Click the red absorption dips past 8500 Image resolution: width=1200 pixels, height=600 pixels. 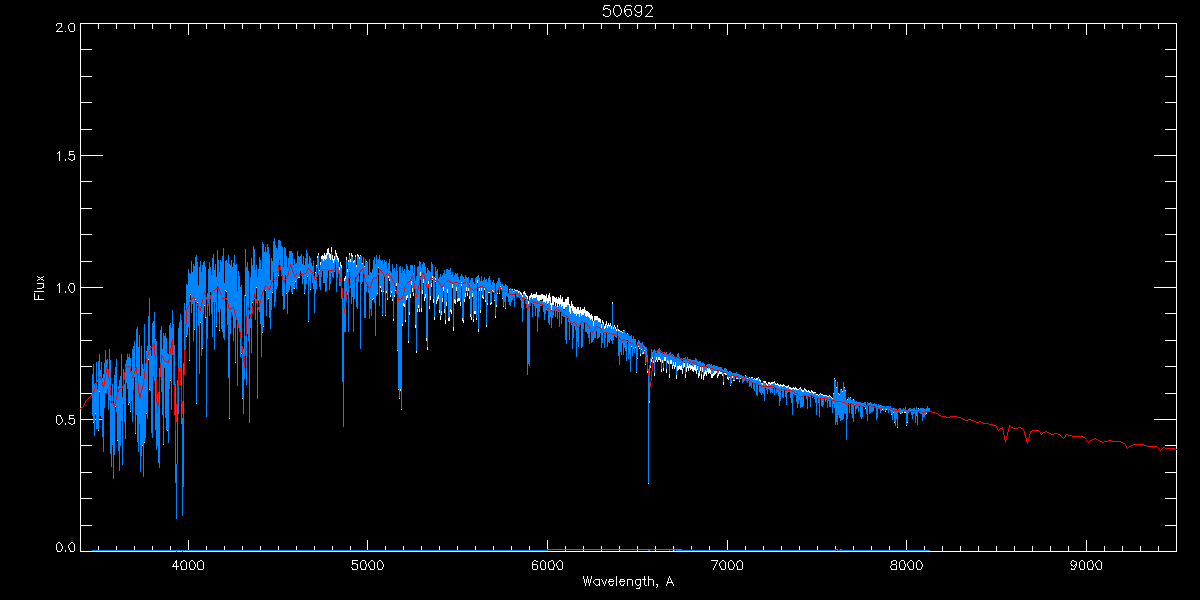coord(1006,436)
